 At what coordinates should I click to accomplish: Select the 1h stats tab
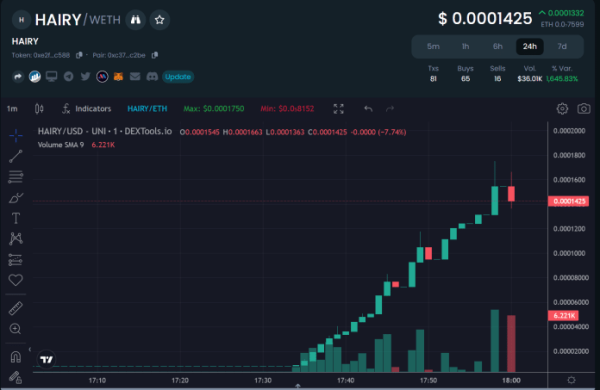465,47
